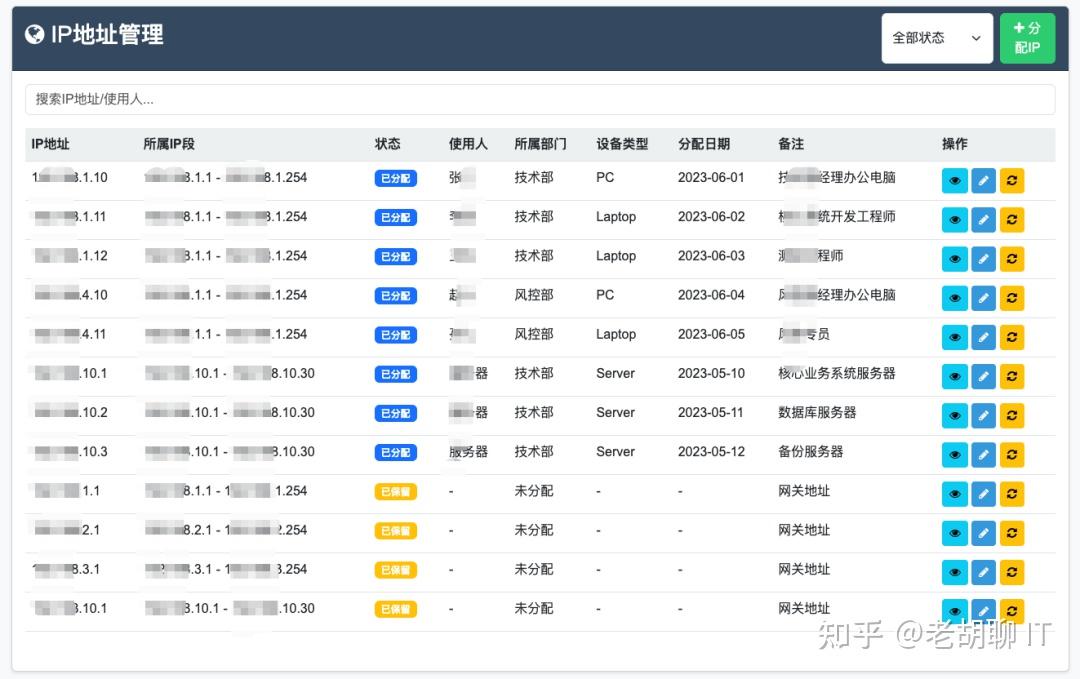
Task: Open the 全部状态 status filter dropdown
Action: pyautogui.click(x=937, y=39)
